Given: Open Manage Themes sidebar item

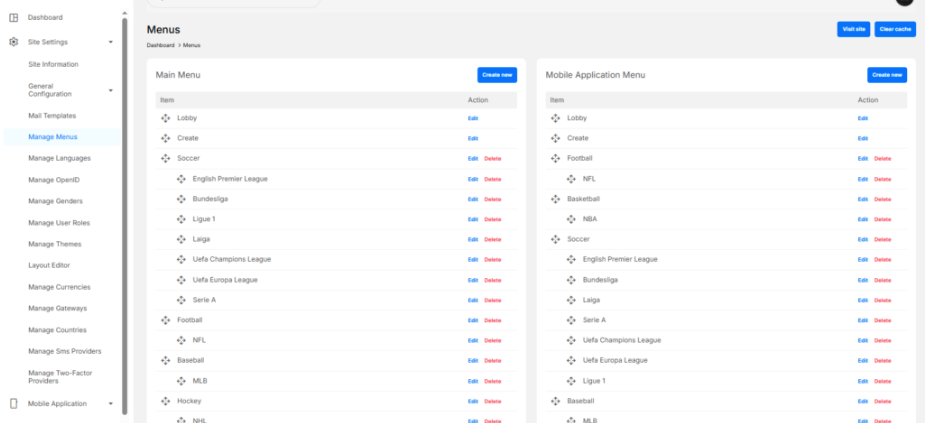Looking at the screenshot, I should click(x=54, y=244).
